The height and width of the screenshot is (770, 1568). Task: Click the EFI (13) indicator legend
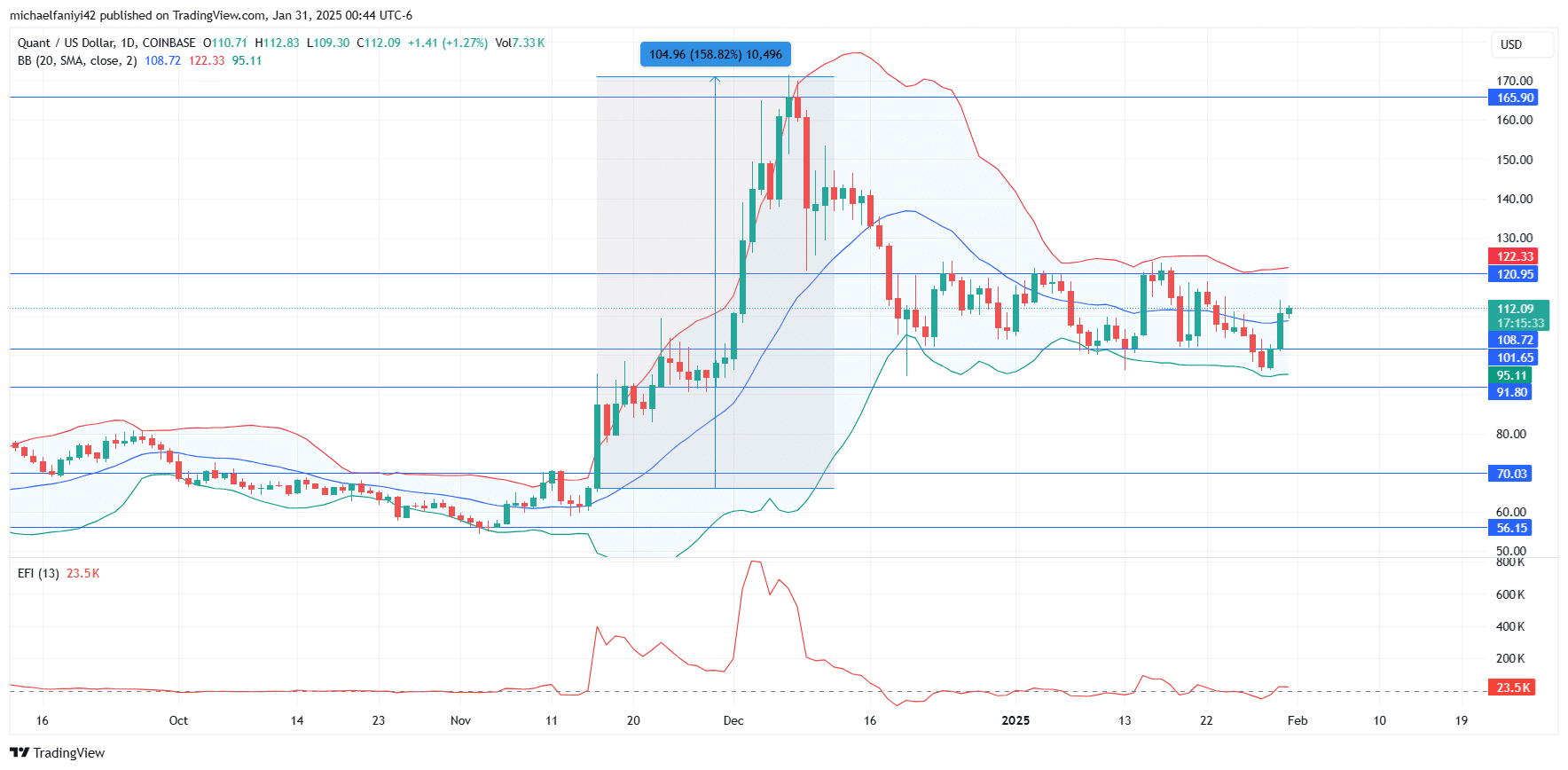pos(38,573)
